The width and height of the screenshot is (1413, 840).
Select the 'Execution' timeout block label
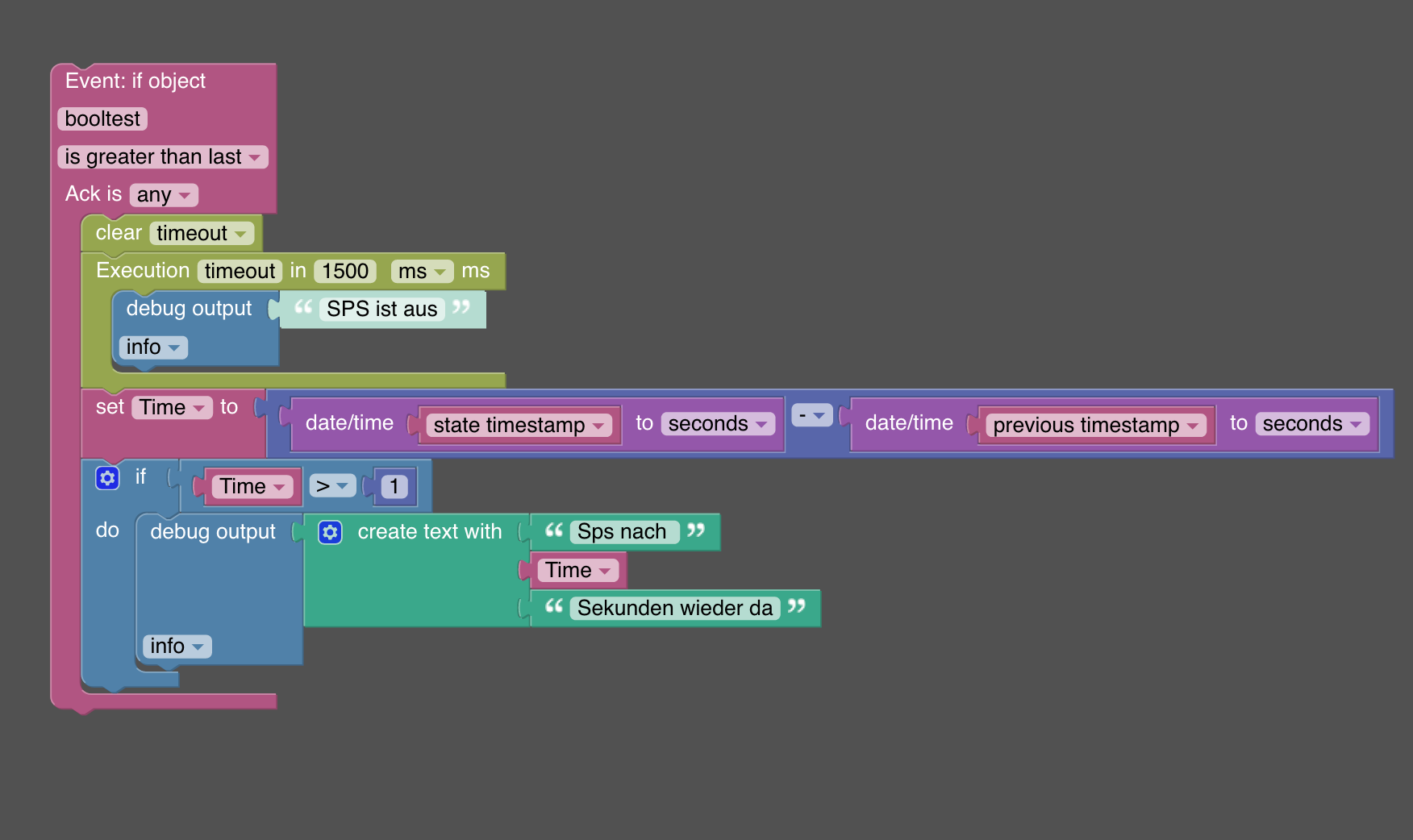[143, 271]
